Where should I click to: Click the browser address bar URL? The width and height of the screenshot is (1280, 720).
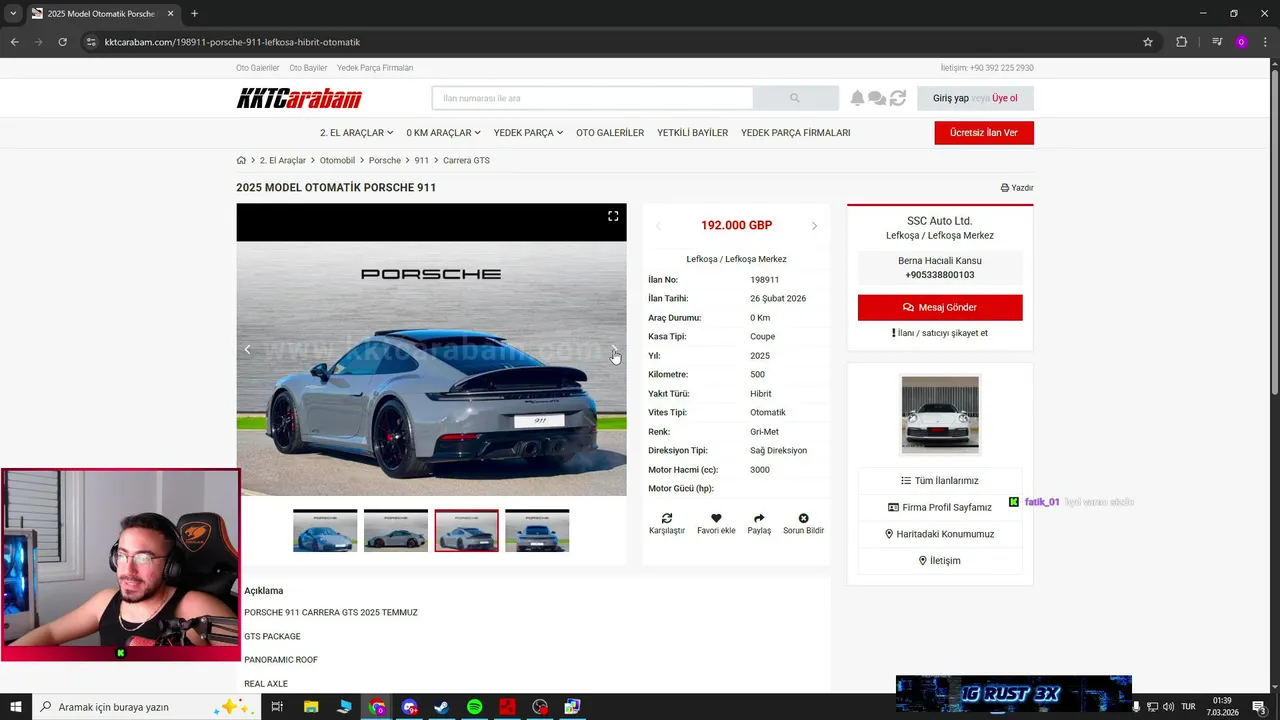coord(232,42)
